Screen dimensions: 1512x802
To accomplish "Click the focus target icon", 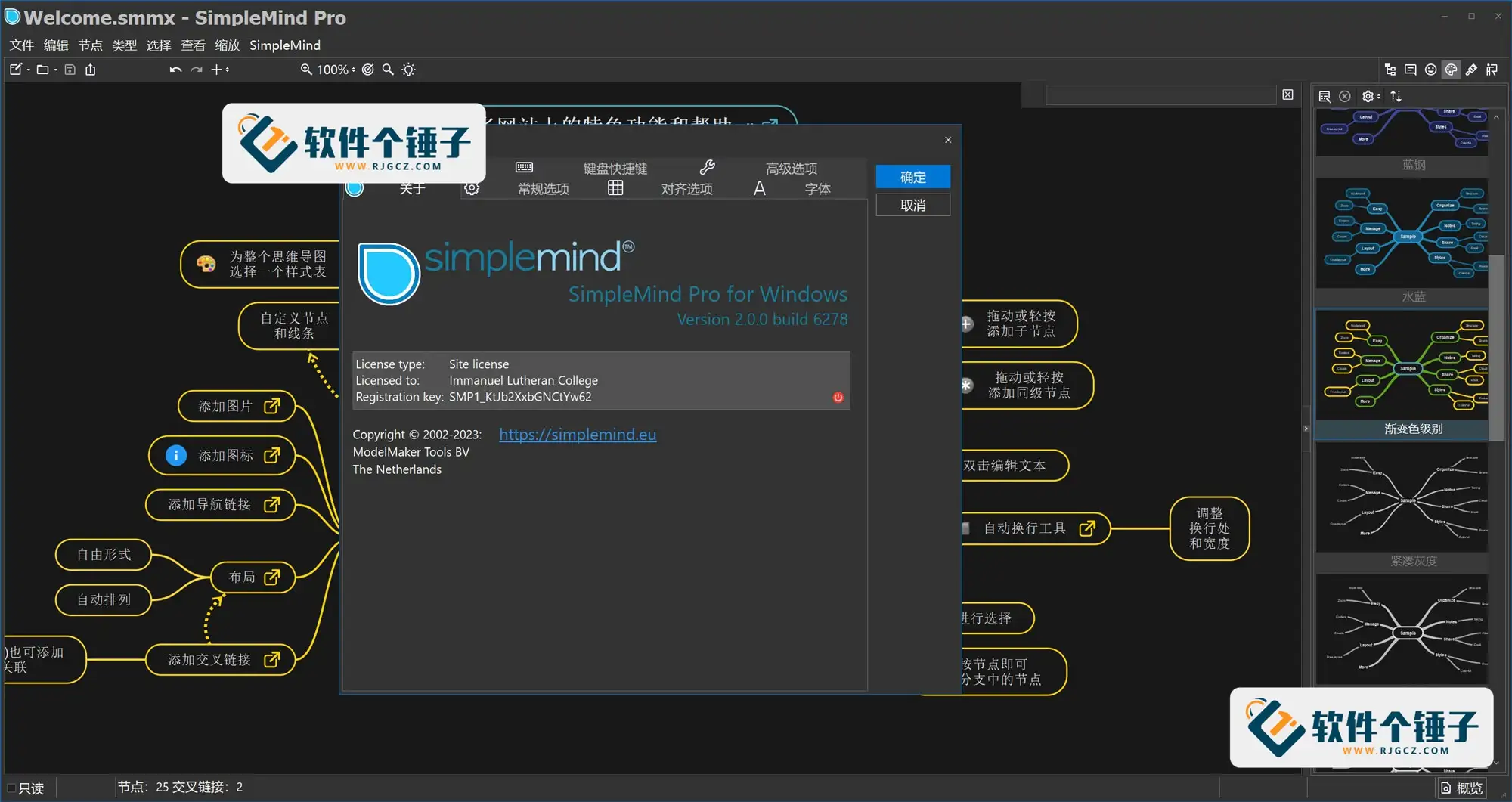I will [367, 70].
